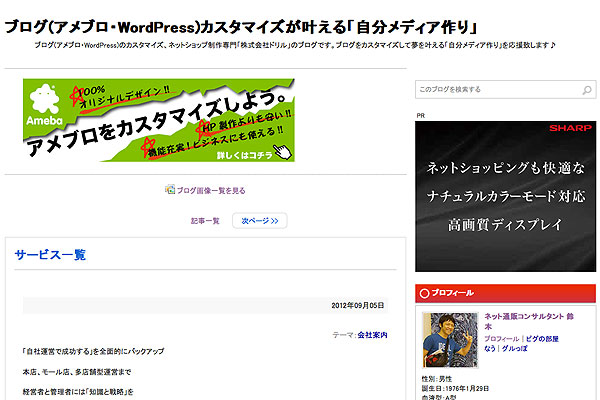The height and width of the screenshot is (400, 600).
Task: Click the 2012年09月05日 date text
Action: pos(357,305)
